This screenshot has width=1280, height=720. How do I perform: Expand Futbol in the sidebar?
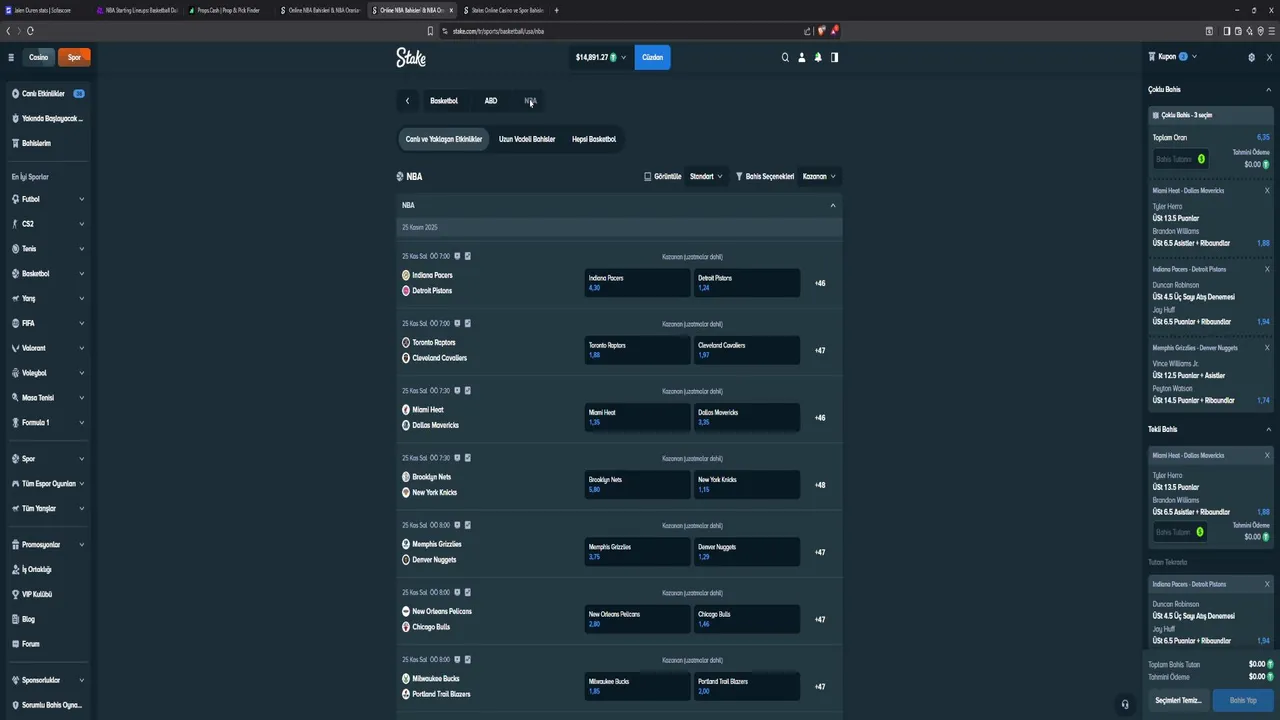[x=48, y=199]
